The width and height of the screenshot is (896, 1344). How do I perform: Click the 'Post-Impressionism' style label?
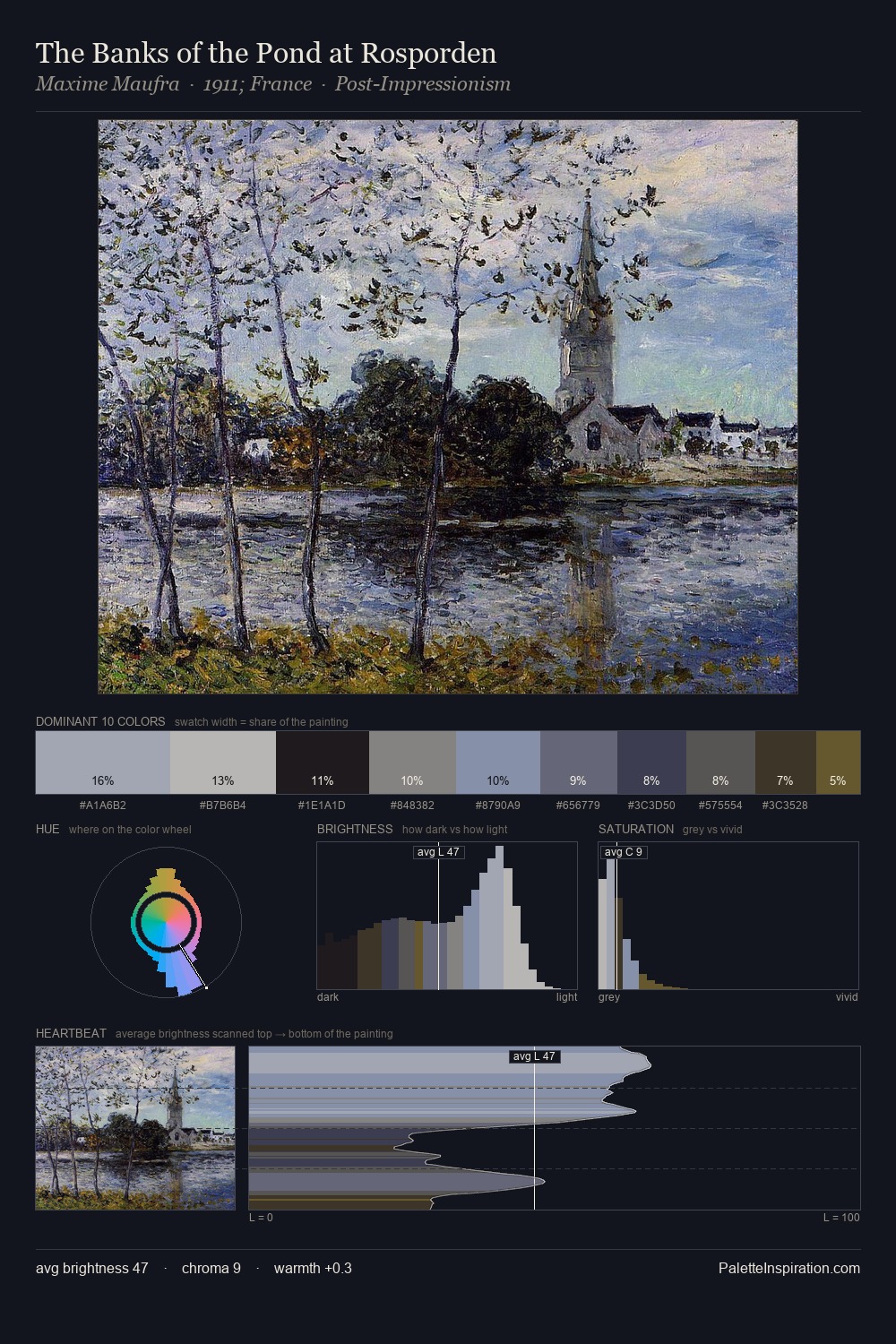[423, 84]
